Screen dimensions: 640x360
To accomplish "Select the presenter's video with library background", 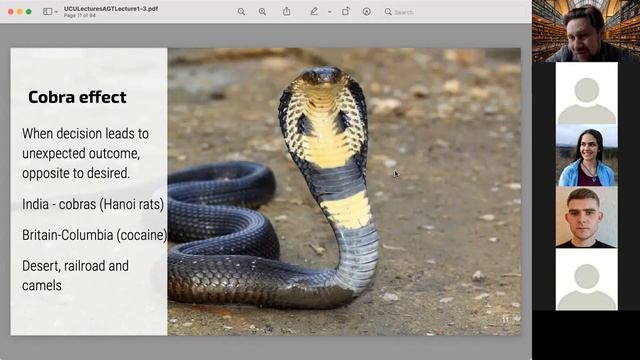I will [x=586, y=31].
